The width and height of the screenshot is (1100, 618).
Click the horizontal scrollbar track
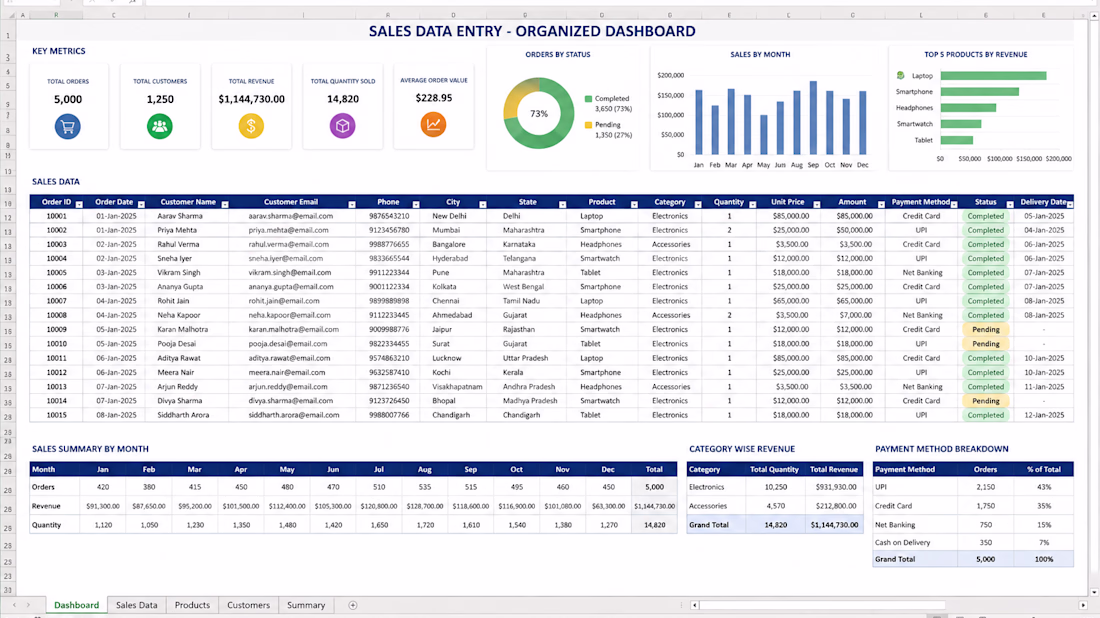click(x=889, y=605)
